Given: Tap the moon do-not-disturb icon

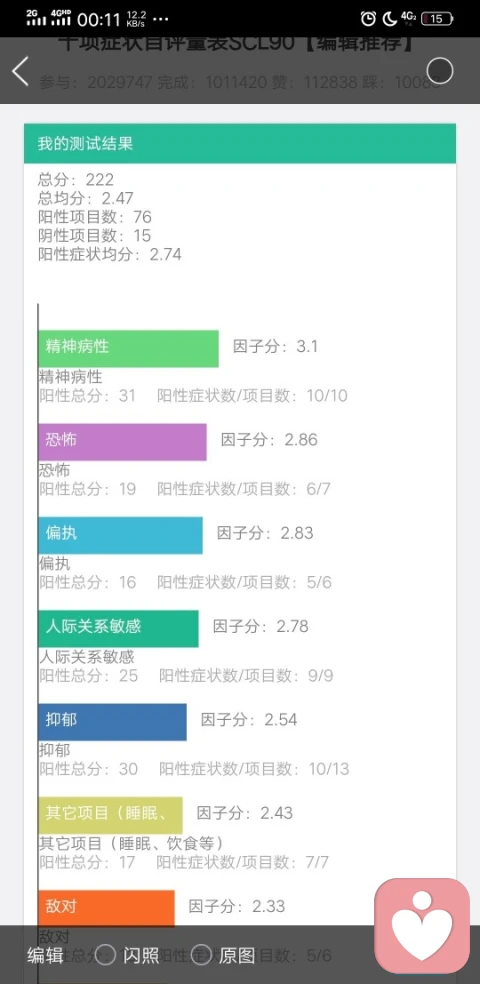Looking at the screenshot, I should coord(390,18).
